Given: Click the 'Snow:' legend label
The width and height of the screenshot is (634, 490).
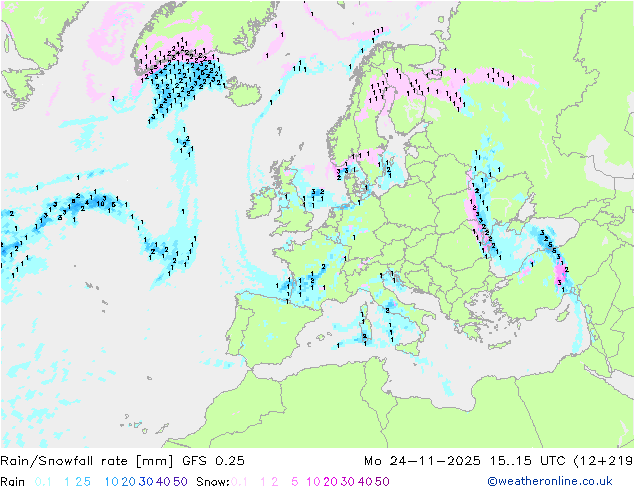Looking at the screenshot, I should click(213, 482).
